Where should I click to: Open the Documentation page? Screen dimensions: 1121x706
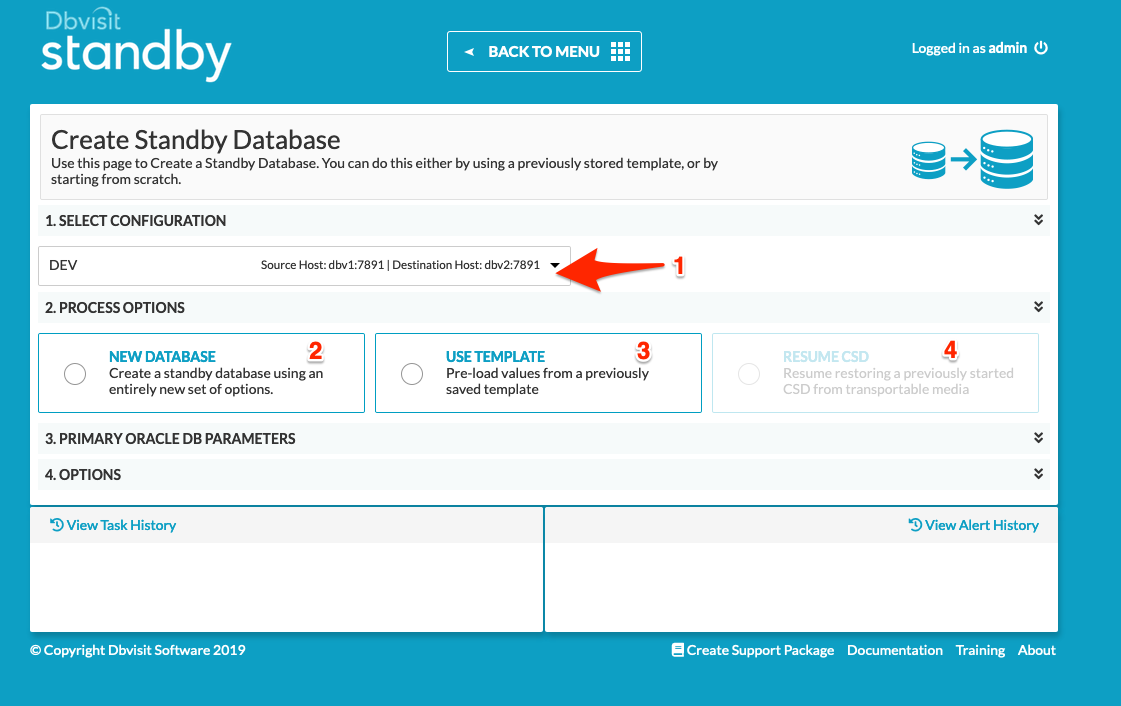pos(895,650)
